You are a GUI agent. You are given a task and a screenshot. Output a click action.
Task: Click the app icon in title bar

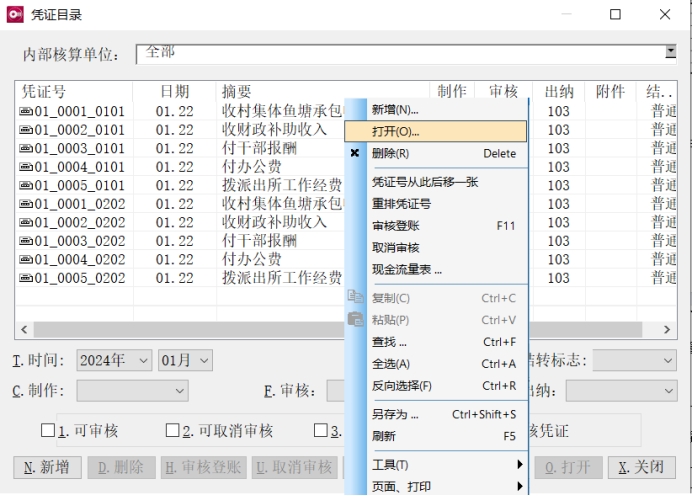coord(14,15)
